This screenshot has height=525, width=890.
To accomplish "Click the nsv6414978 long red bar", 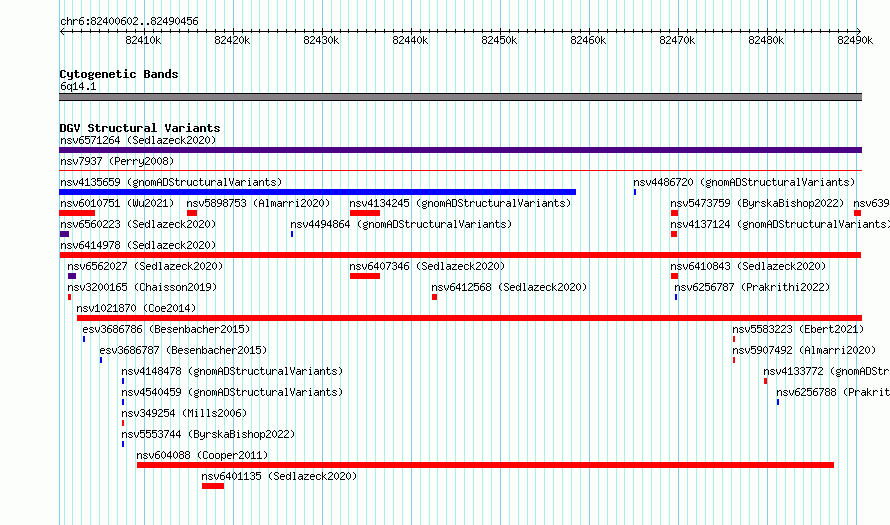I will click(460, 255).
